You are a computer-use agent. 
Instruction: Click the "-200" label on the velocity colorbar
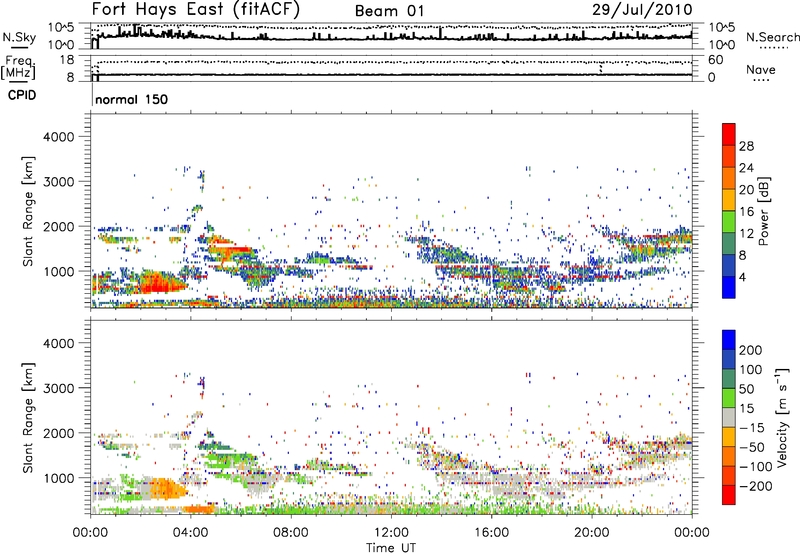tap(756, 486)
